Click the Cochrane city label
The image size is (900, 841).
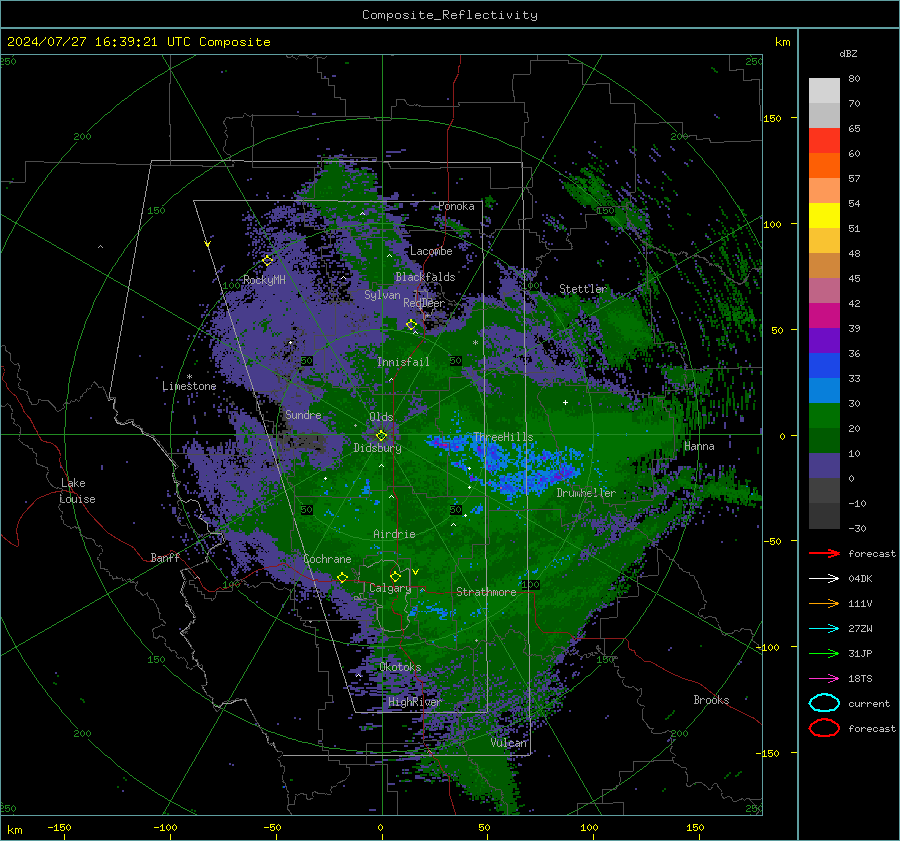(327, 559)
